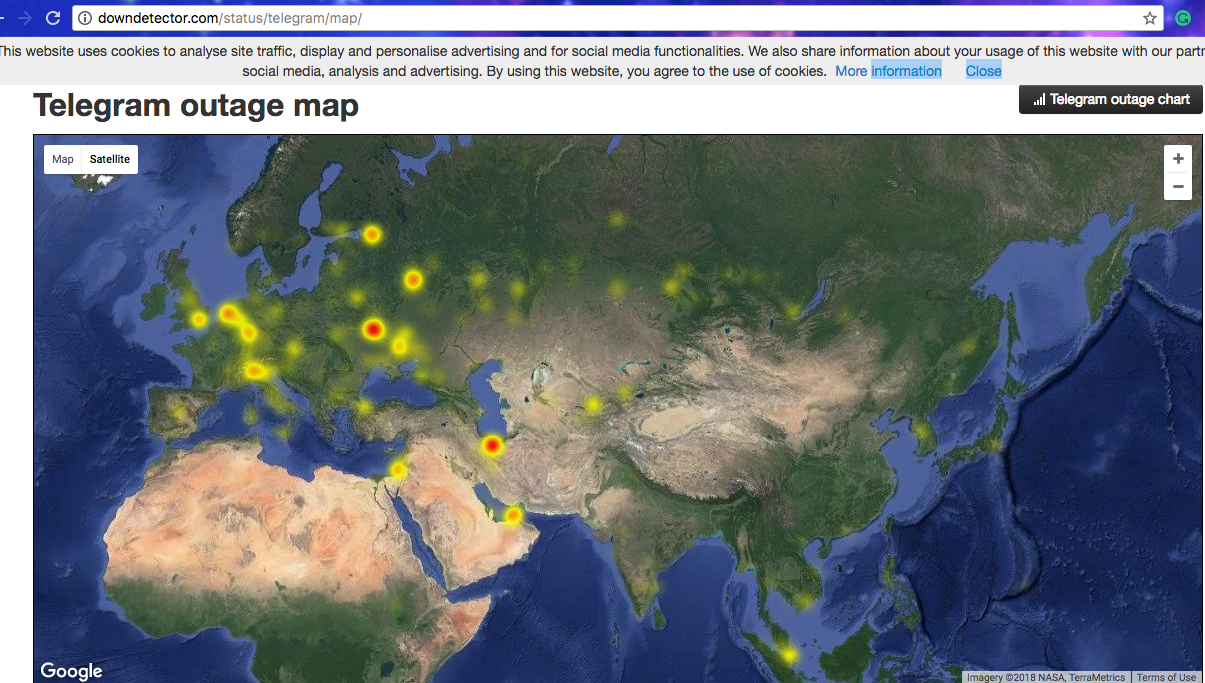1205x683 pixels.
Task: Open map Terms of Use link
Action: [1166, 677]
